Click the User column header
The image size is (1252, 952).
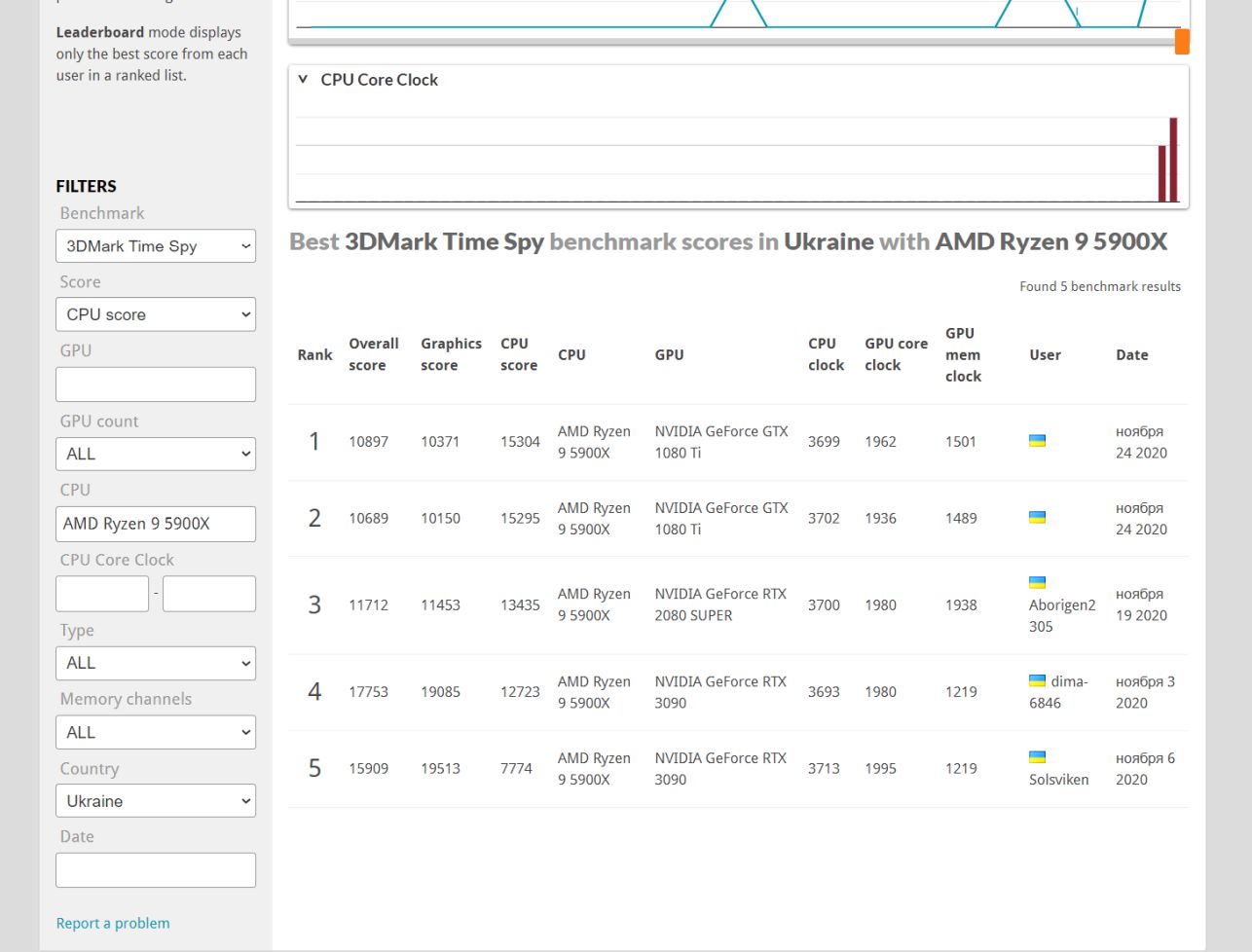(1045, 355)
